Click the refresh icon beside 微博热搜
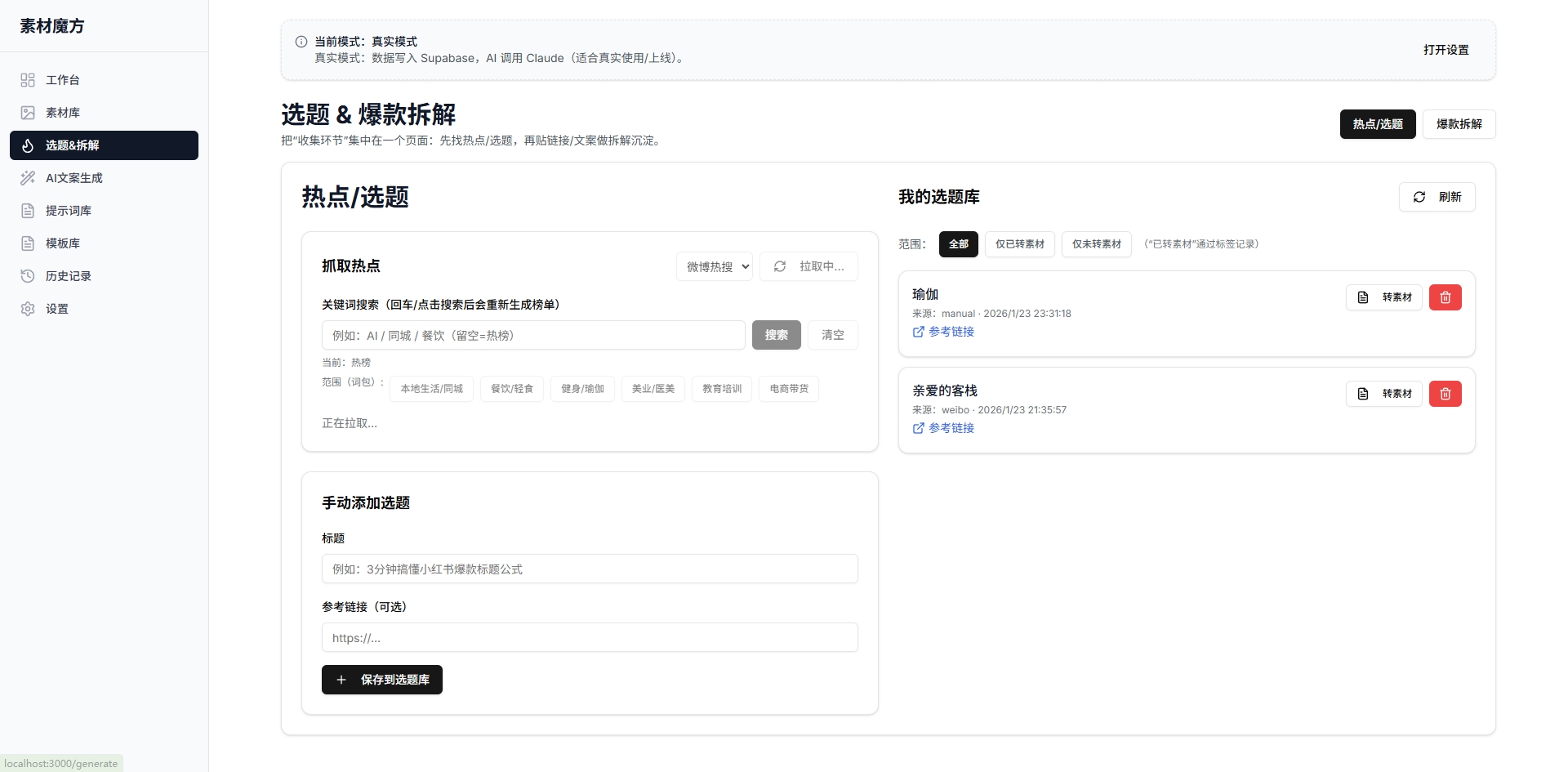 pyautogui.click(x=780, y=266)
